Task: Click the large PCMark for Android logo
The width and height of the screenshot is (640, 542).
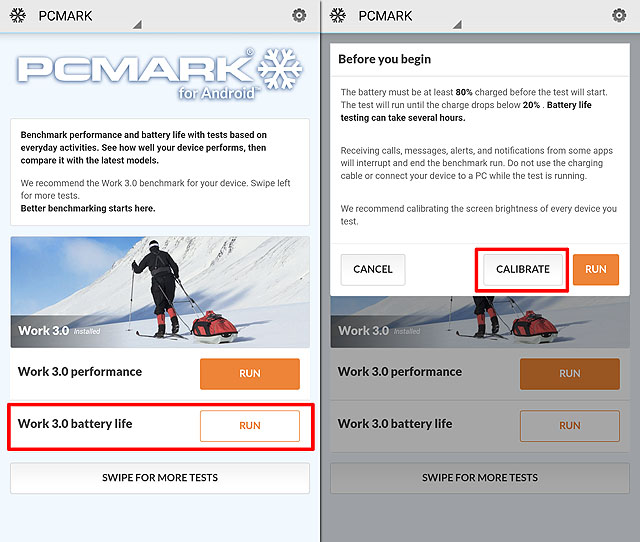Action: (x=160, y=74)
